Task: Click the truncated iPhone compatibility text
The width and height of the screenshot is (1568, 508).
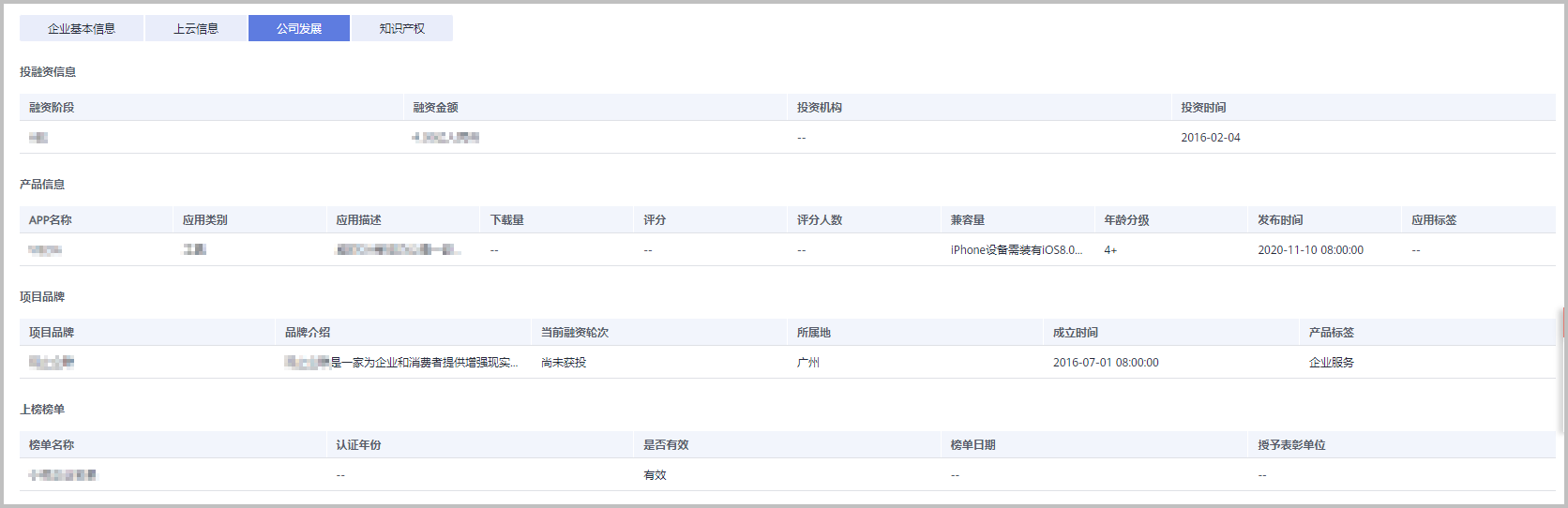Action: (x=1016, y=250)
